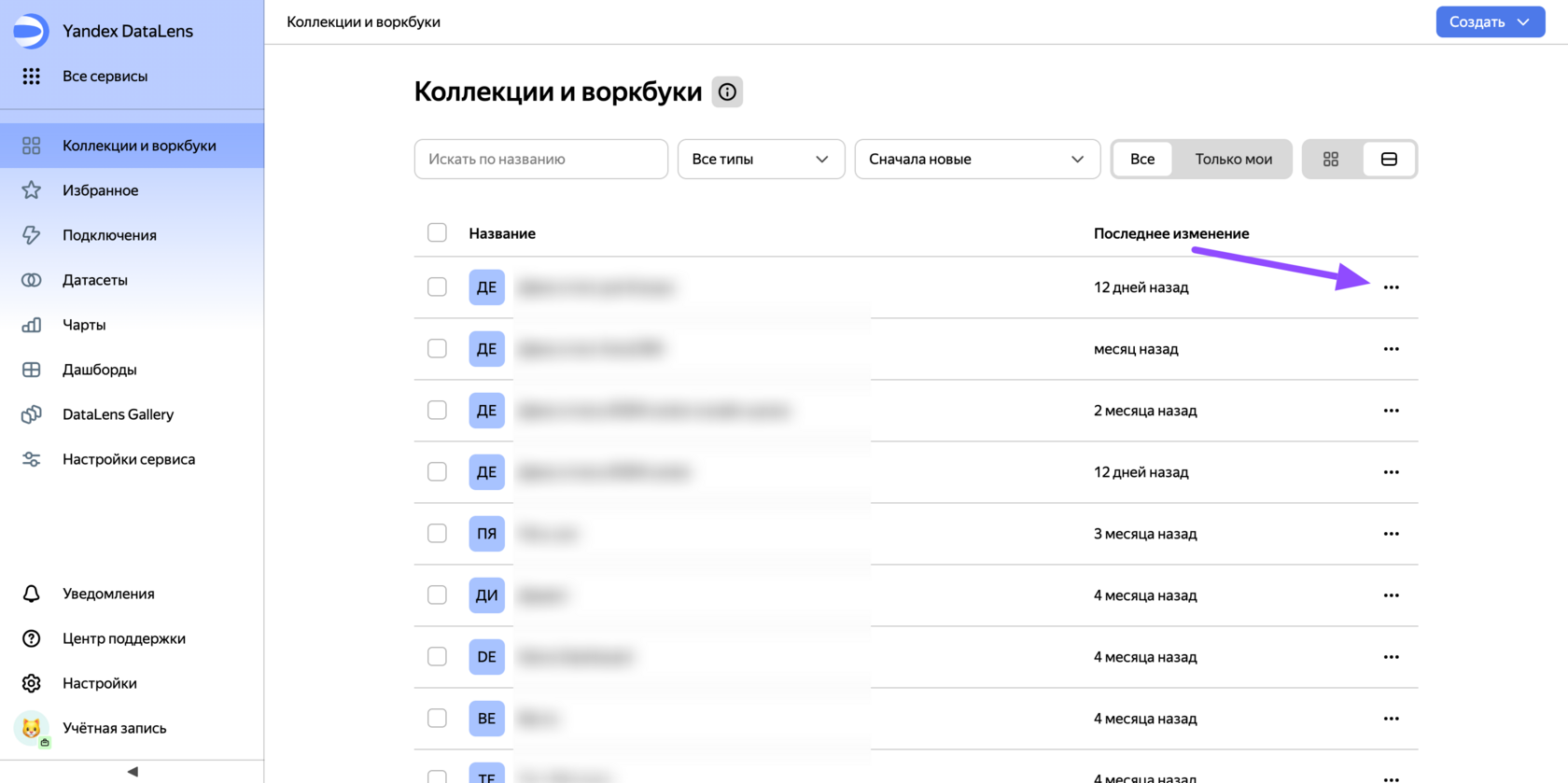The image size is (1568, 783).
Task: Expand the Сначала новые sort dropdown
Action: click(977, 159)
